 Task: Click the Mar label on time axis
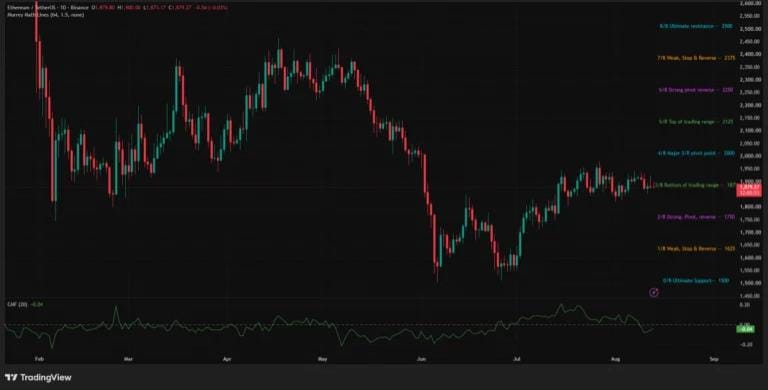pos(128,359)
